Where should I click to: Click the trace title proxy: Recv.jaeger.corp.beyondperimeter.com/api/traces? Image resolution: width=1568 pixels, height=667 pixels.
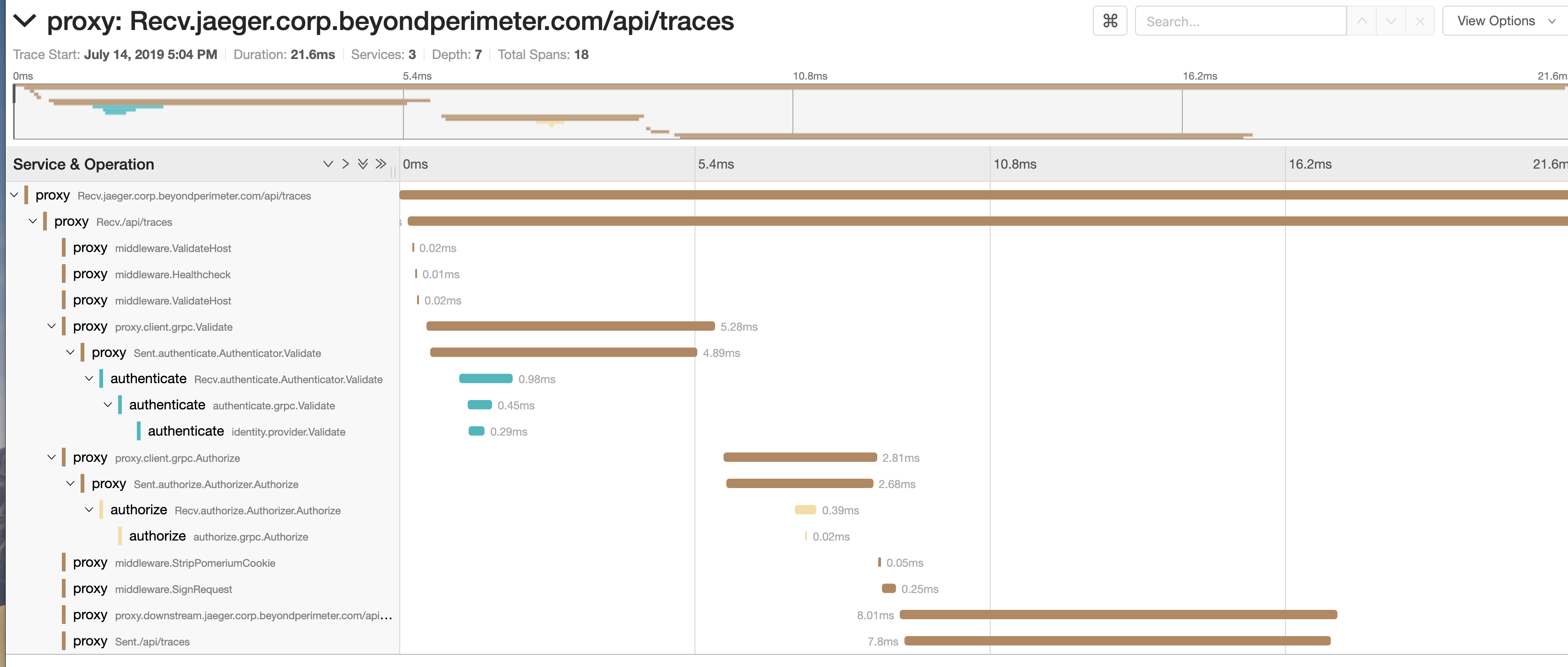tap(390, 21)
